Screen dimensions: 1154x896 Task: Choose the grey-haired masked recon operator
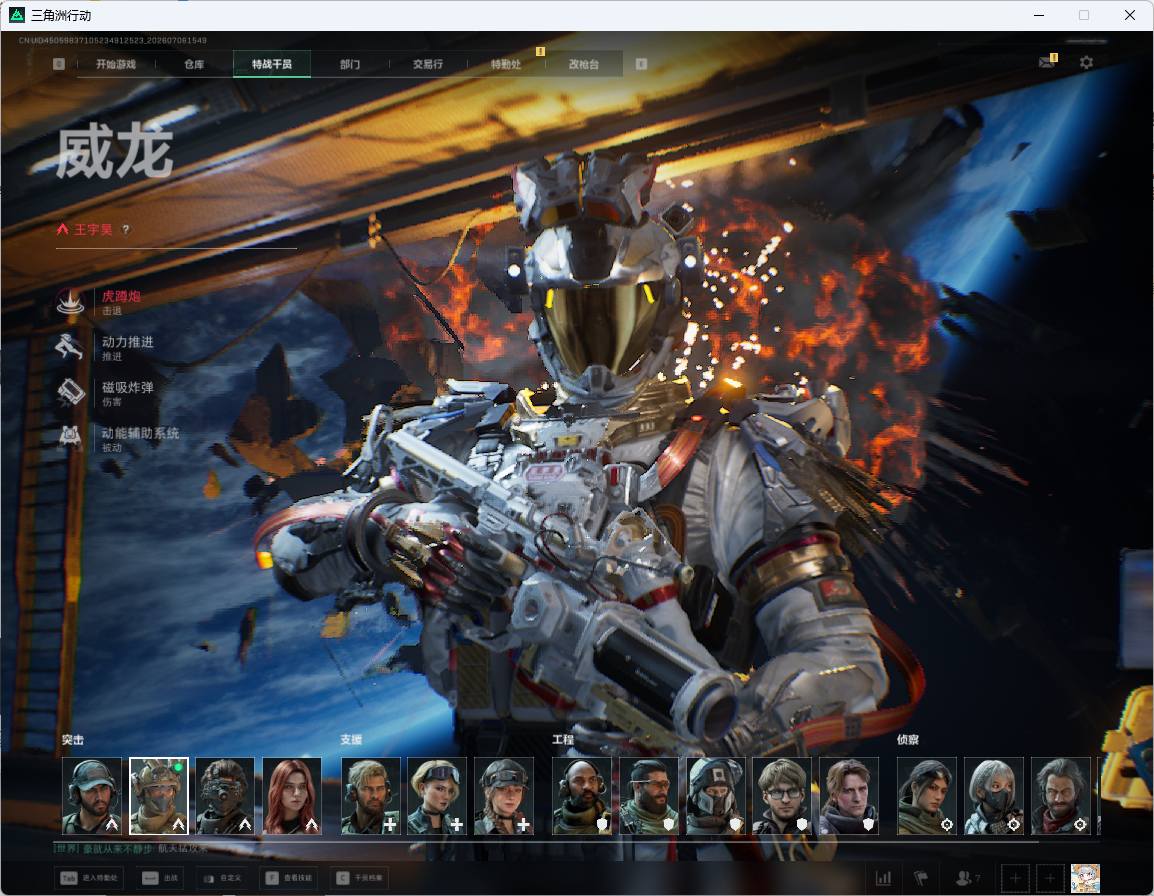click(x=994, y=796)
